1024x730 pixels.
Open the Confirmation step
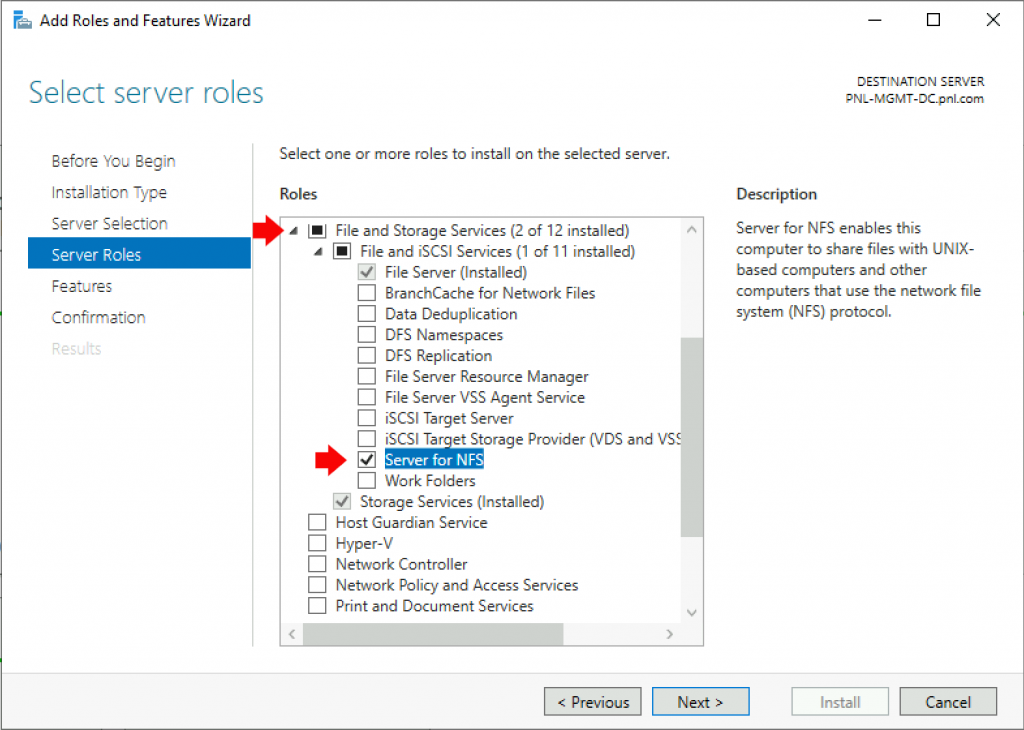click(x=98, y=317)
